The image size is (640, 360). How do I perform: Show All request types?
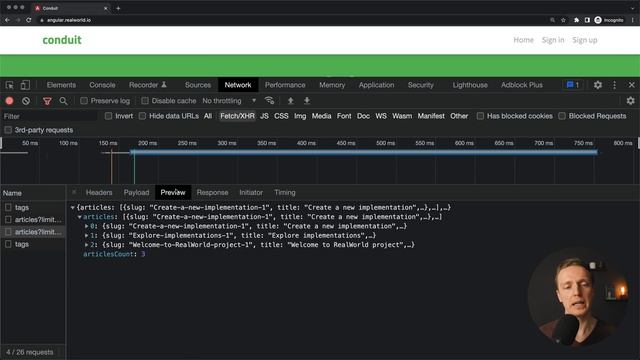point(208,116)
